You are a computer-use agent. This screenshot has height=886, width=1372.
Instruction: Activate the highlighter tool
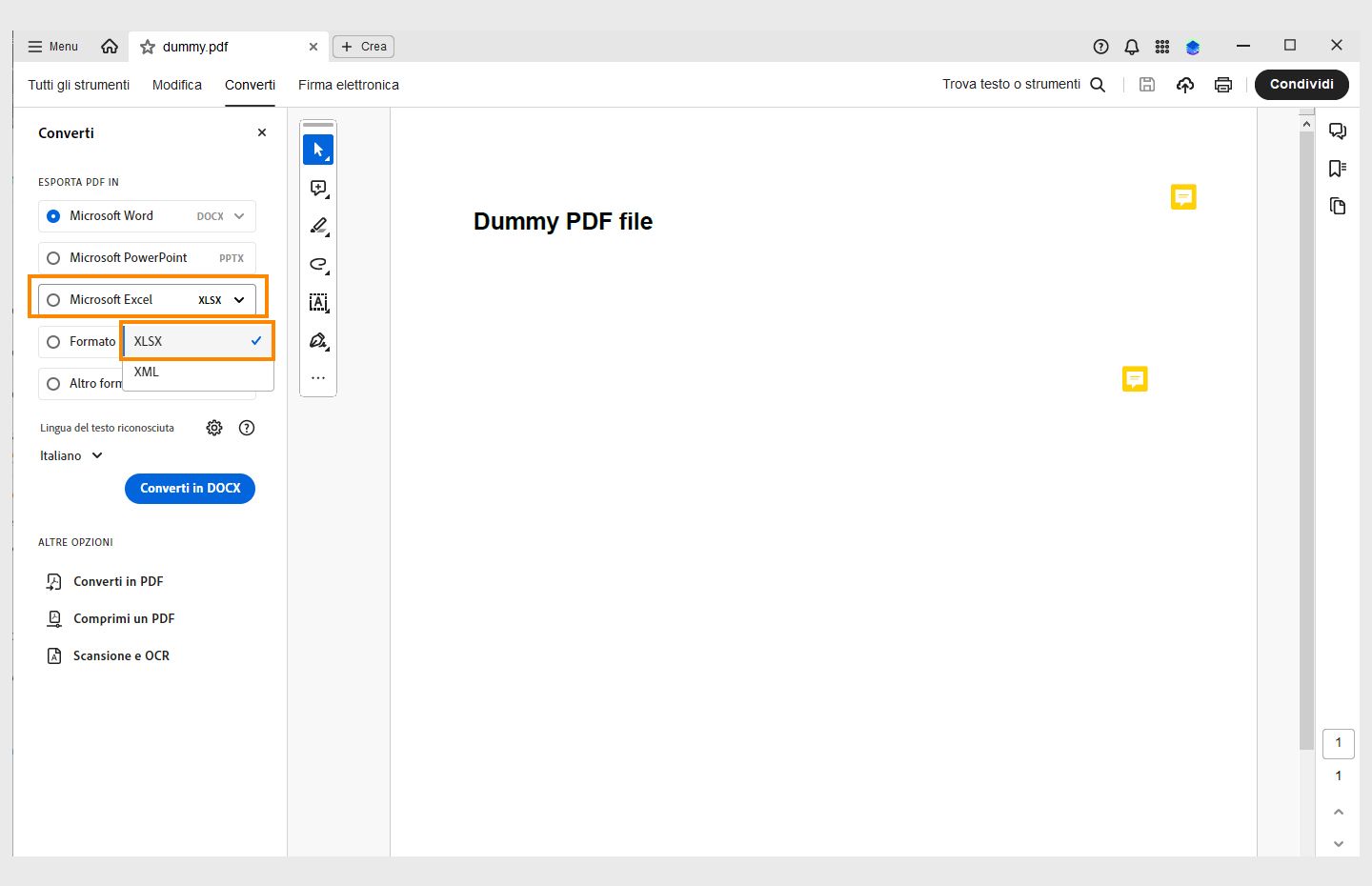pyautogui.click(x=318, y=226)
